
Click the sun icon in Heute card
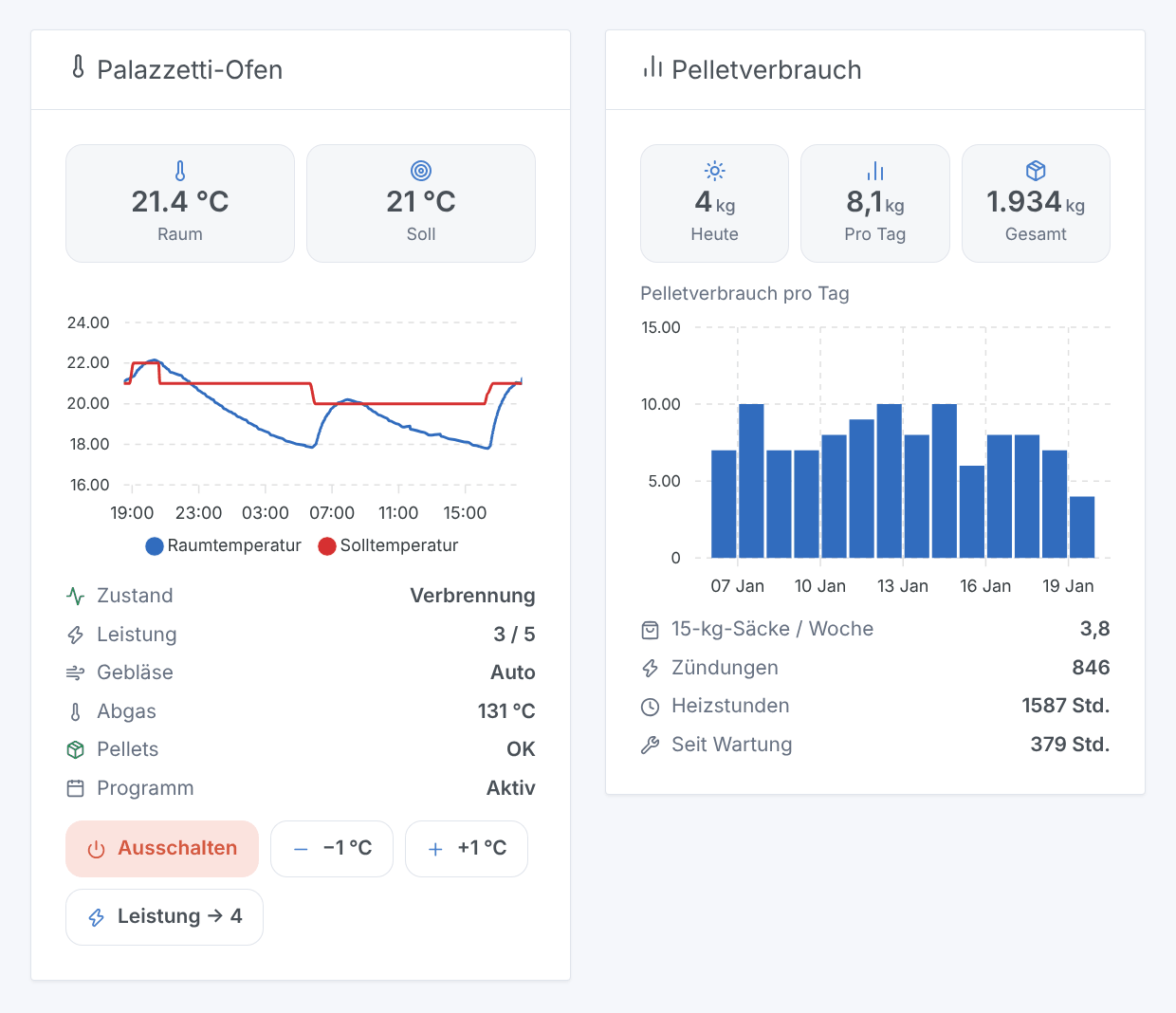point(714,171)
